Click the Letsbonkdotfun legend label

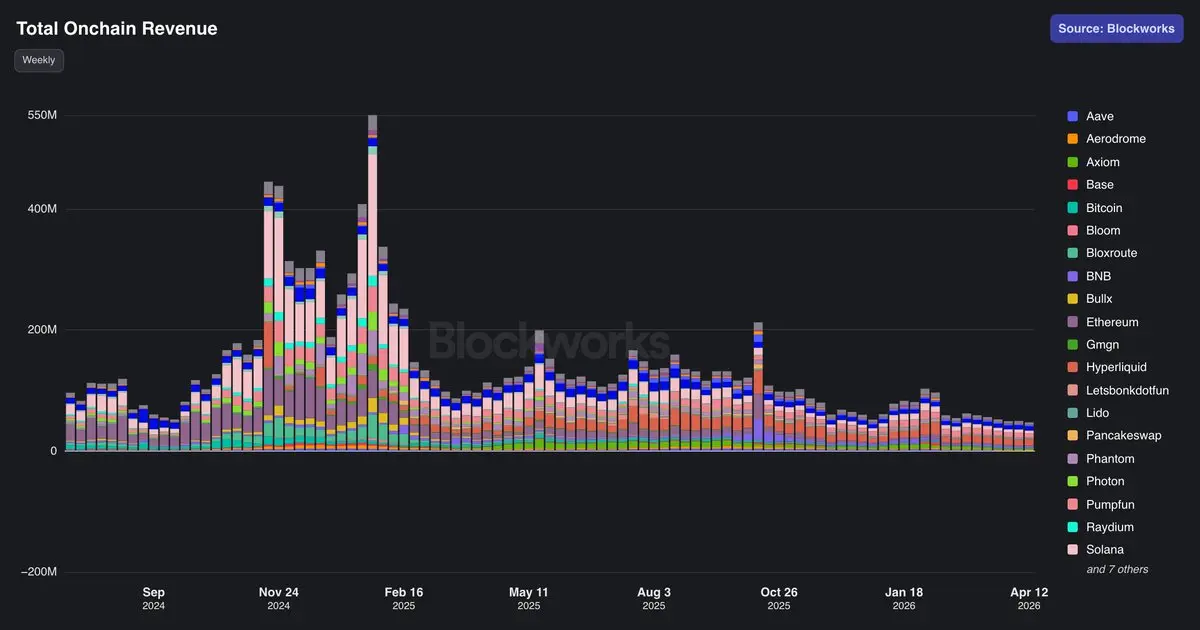tap(1127, 390)
